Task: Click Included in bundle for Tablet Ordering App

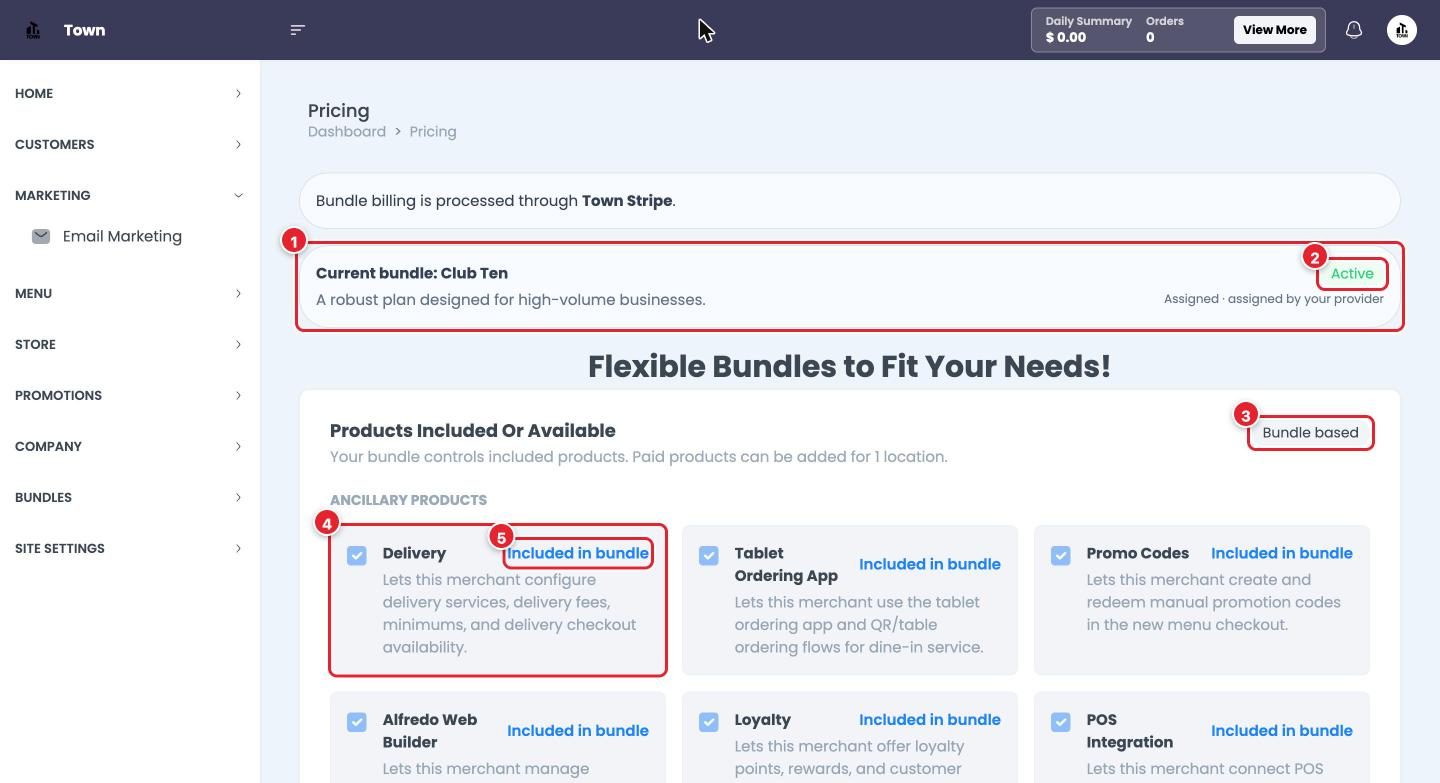Action: 930,564
